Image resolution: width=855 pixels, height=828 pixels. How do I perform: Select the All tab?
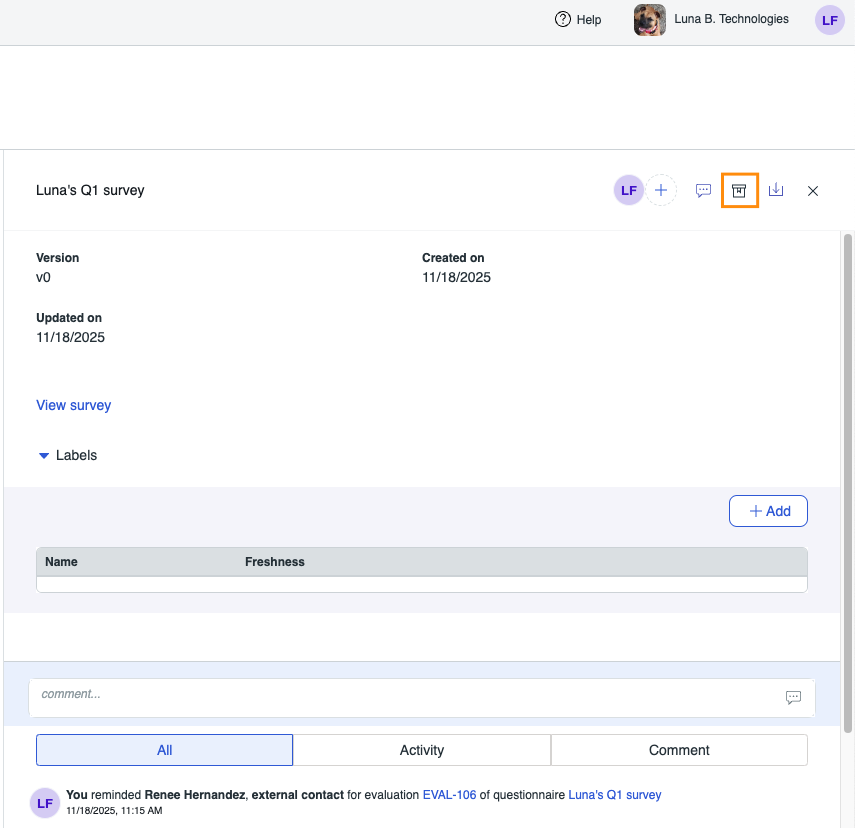pyautogui.click(x=165, y=750)
